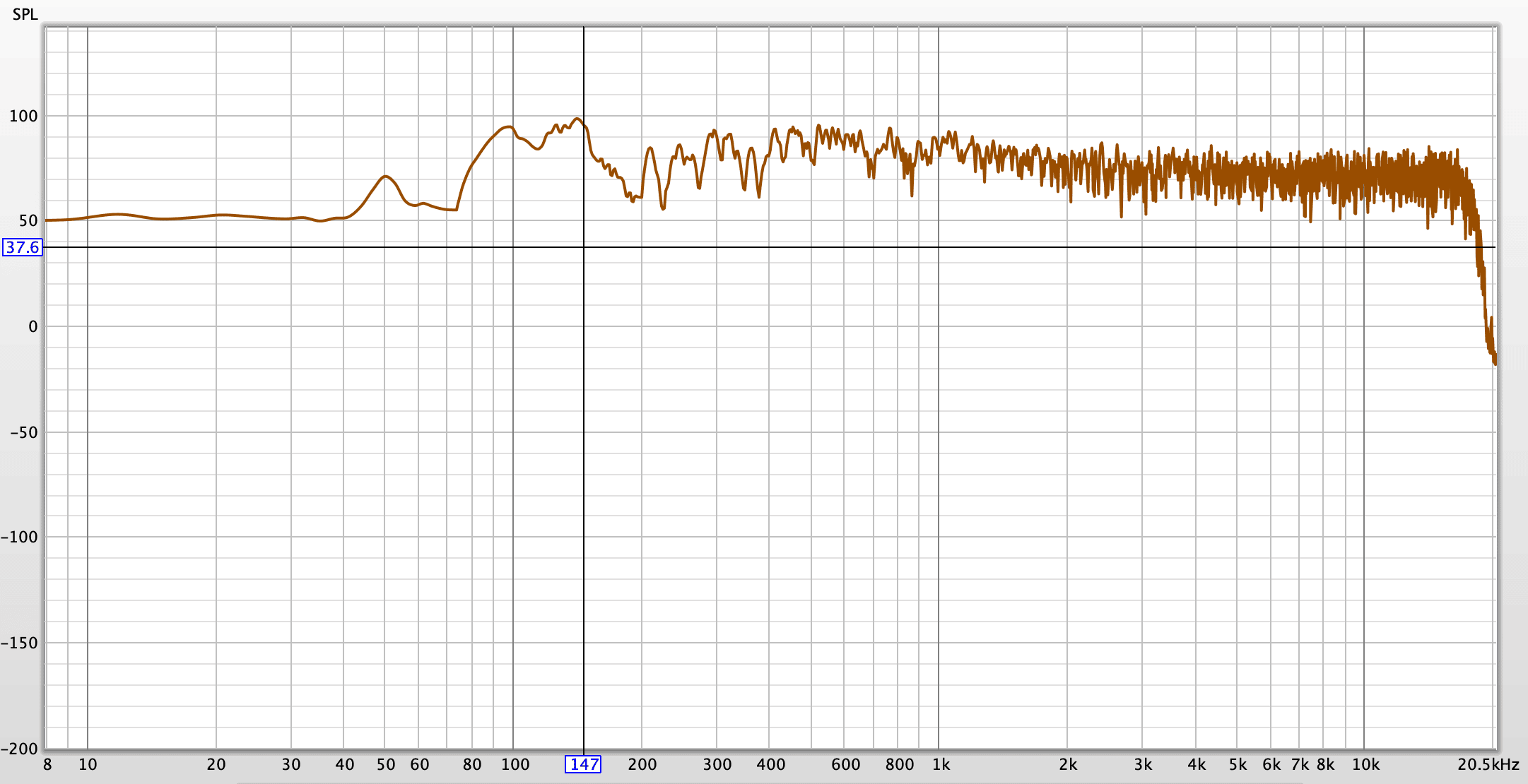Click the 200 label on the frequency axis
The height and width of the screenshot is (784, 1528).
pos(642,764)
